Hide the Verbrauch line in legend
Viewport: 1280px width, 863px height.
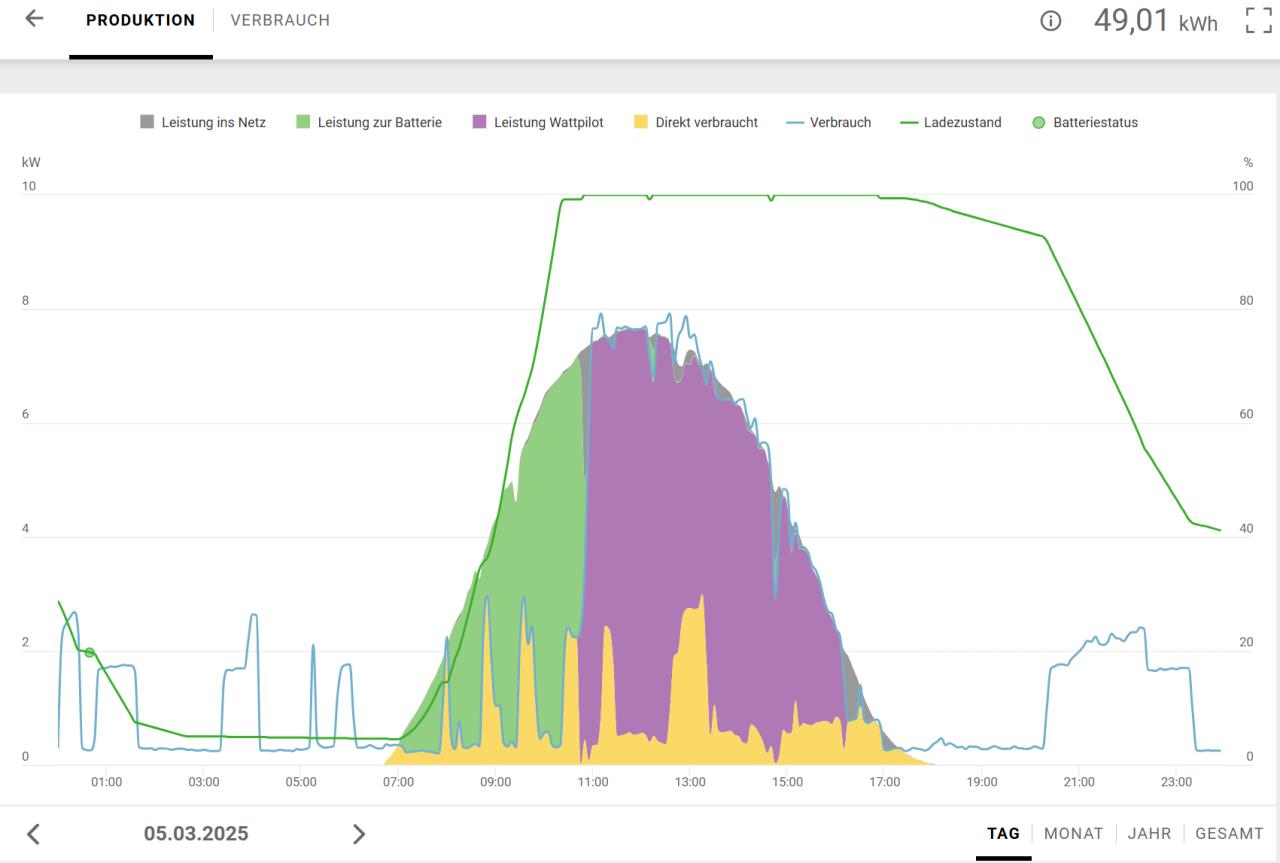pyautogui.click(x=829, y=123)
